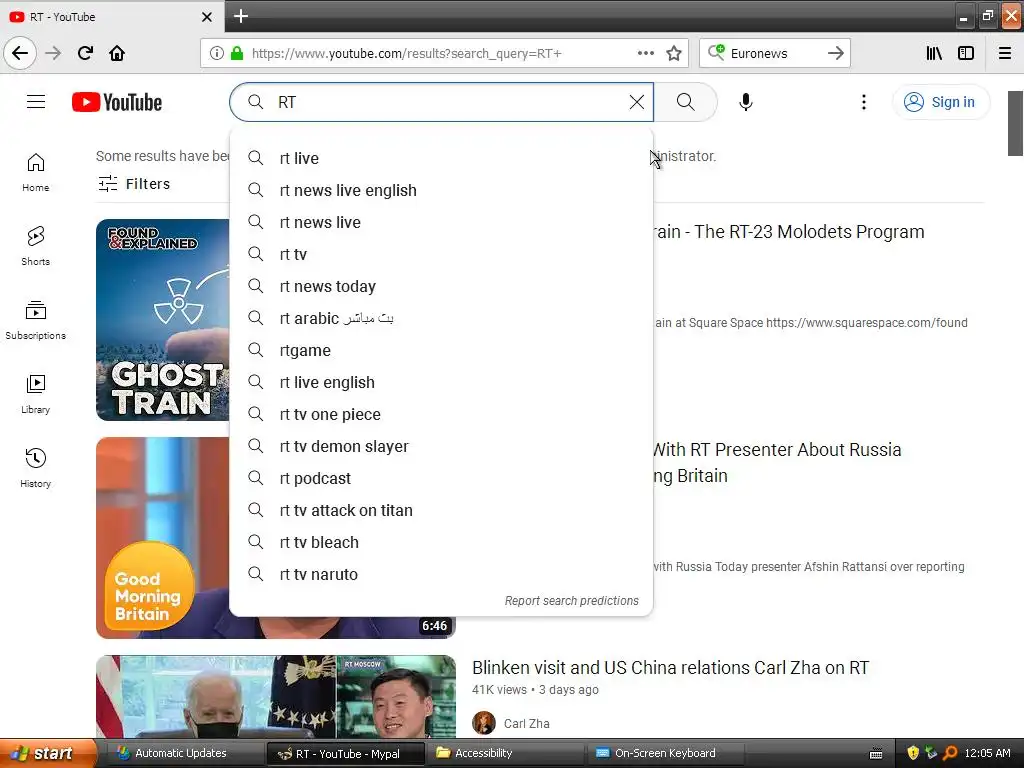Open a new tab with the plus button

[241, 16]
